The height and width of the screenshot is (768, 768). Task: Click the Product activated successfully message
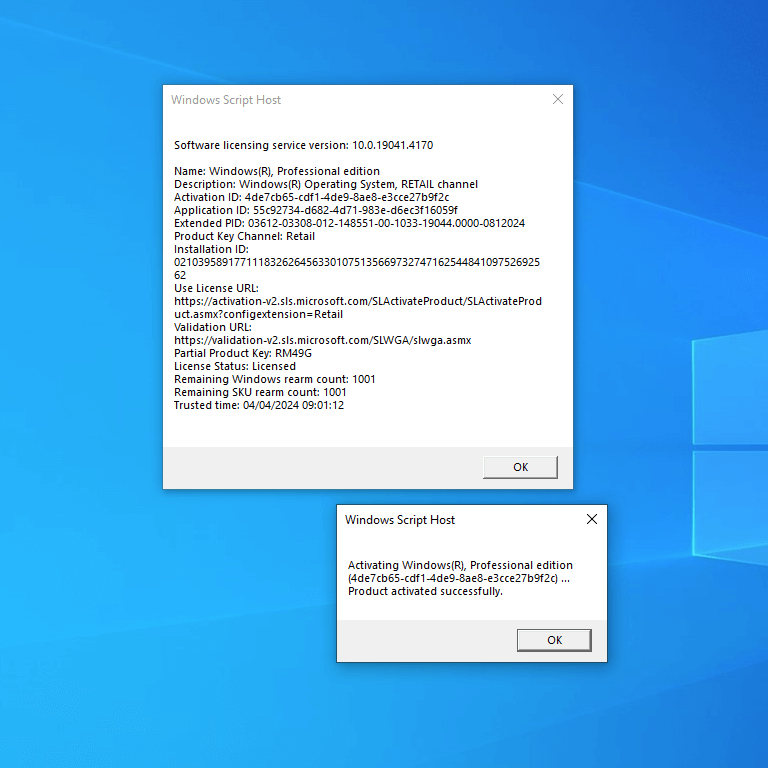425,591
